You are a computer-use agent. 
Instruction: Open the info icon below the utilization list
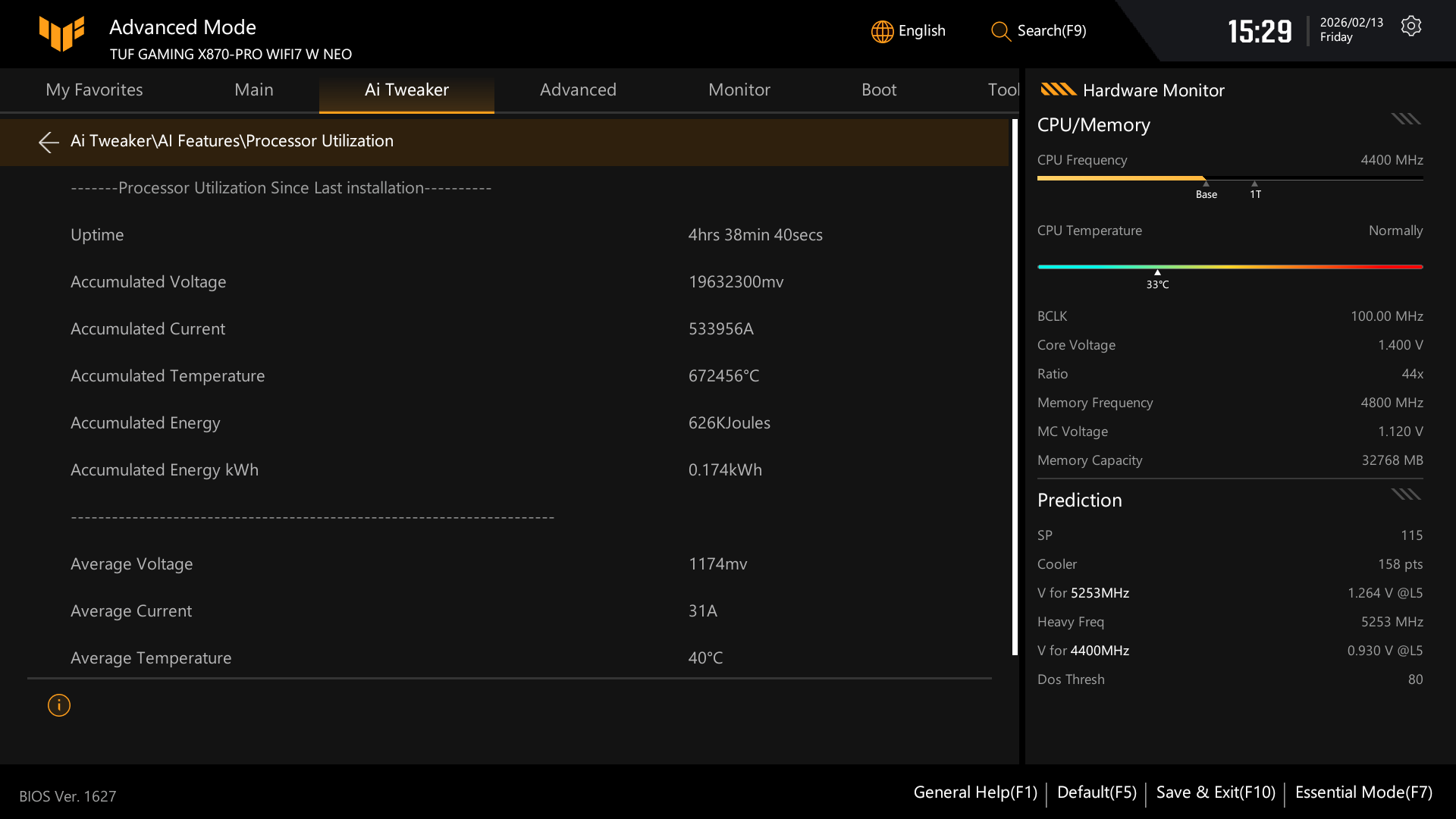pos(58,705)
